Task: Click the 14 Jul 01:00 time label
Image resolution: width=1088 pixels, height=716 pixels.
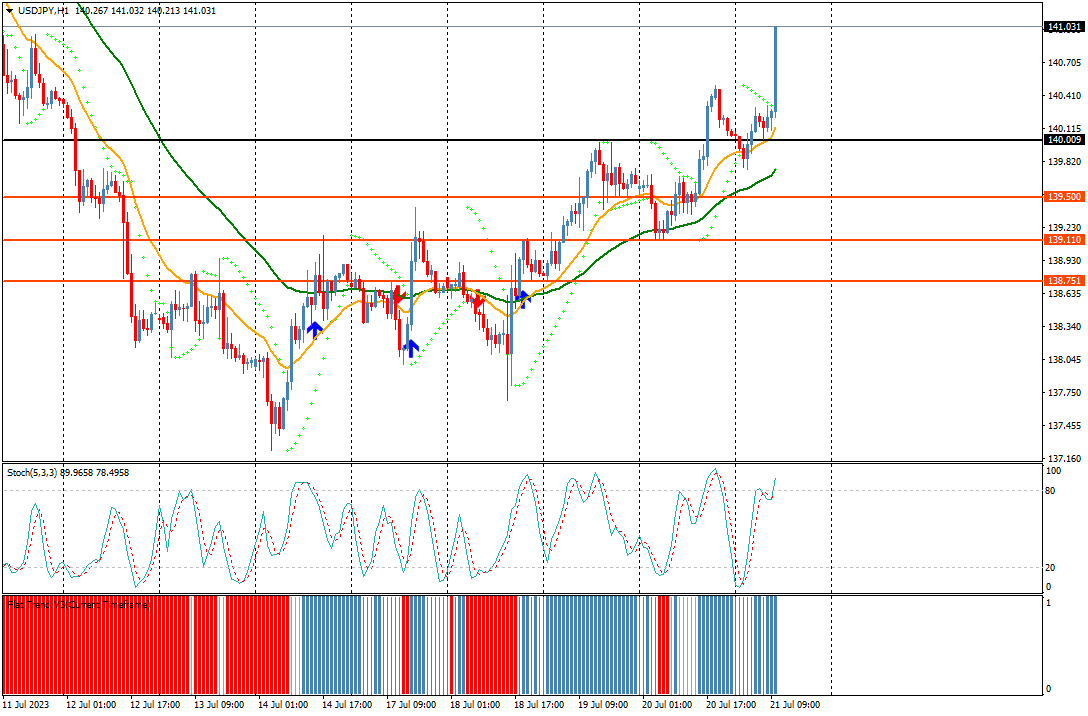Action: coord(283,705)
